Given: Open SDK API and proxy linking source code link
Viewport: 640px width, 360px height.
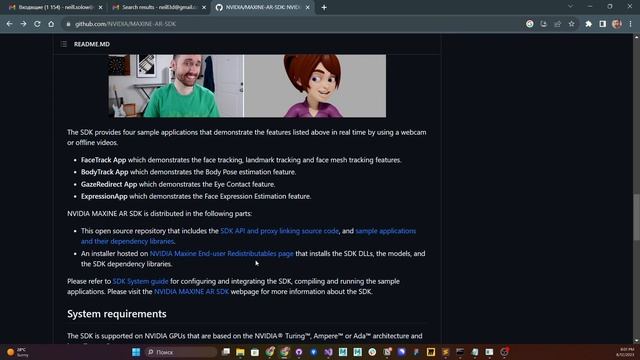Looking at the screenshot, I should pyautogui.click(x=280, y=231).
